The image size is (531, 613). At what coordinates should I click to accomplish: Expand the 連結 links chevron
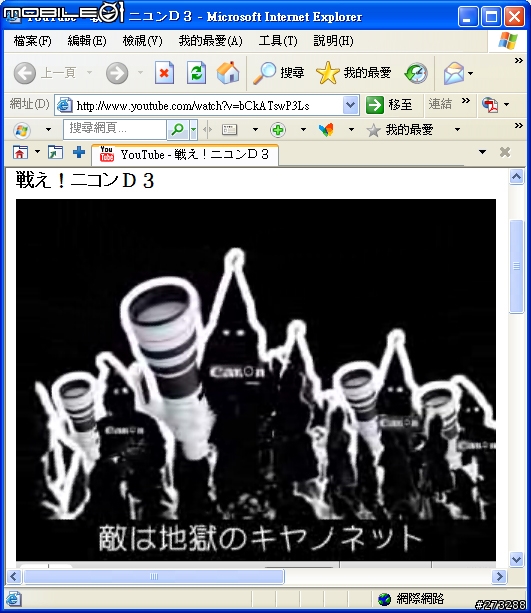coord(465,100)
